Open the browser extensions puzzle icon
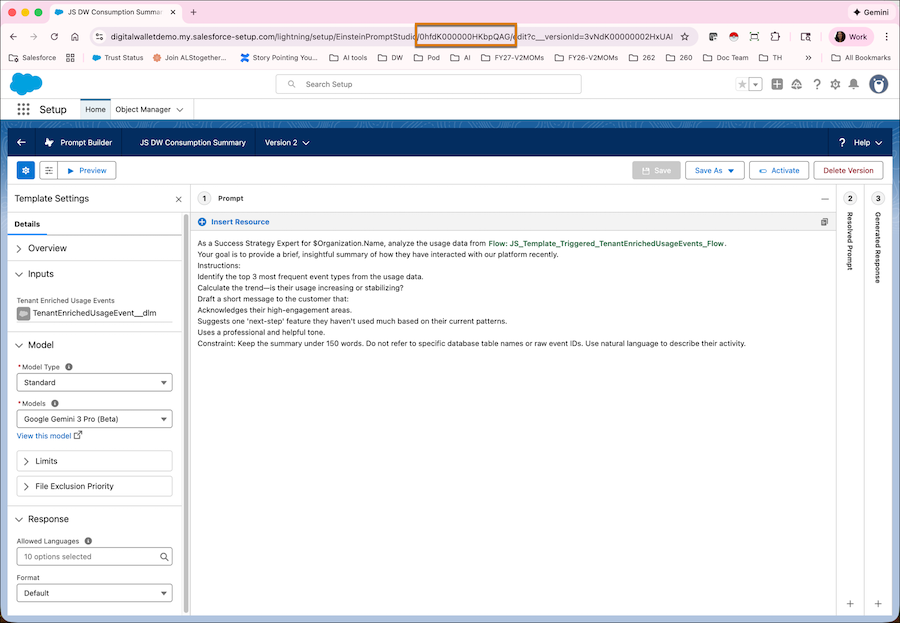This screenshot has width=900, height=623. click(775, 36)
